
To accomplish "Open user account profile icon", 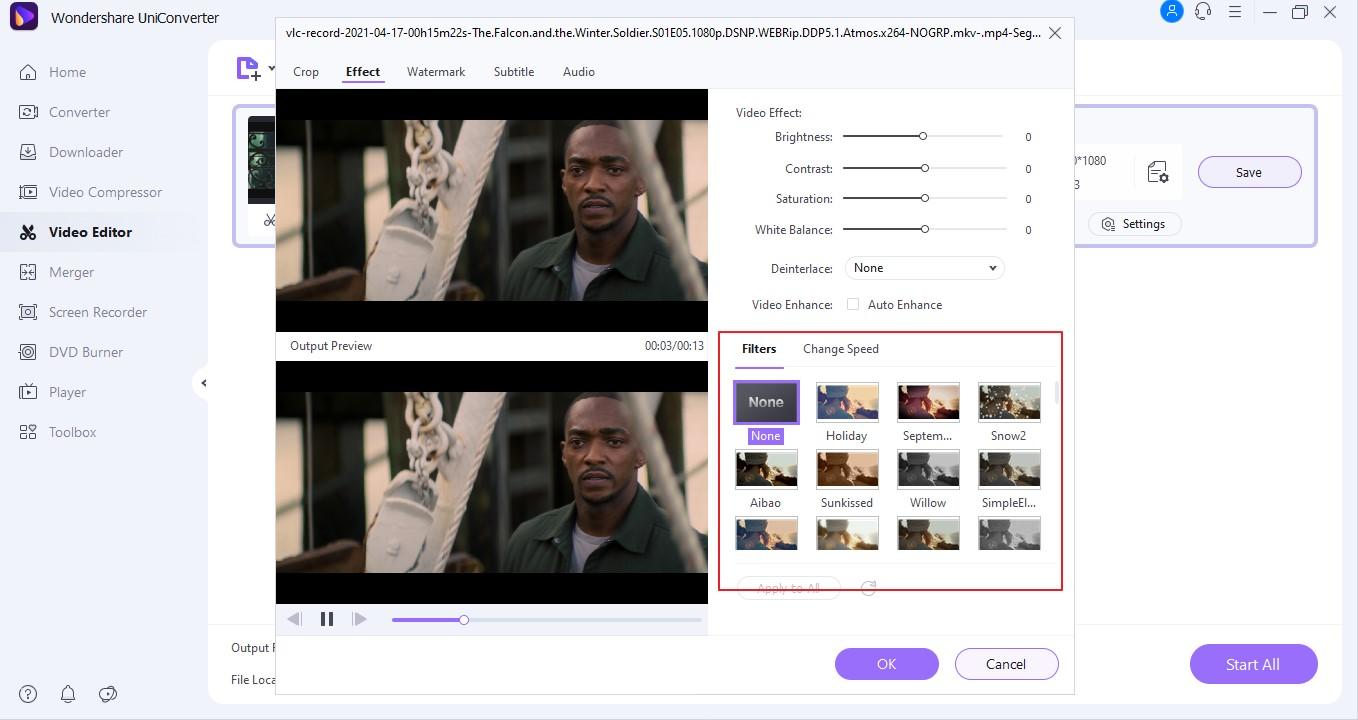I will coord(1171,12).
